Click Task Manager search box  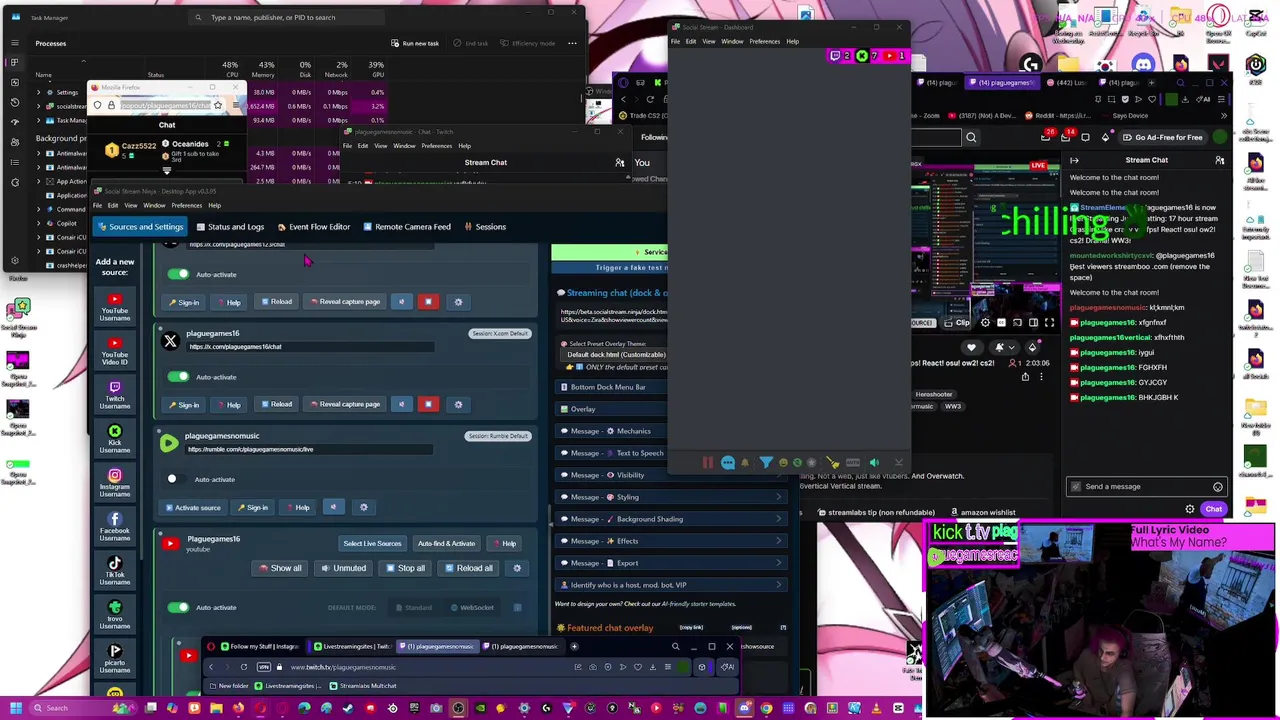click(287, 17)
